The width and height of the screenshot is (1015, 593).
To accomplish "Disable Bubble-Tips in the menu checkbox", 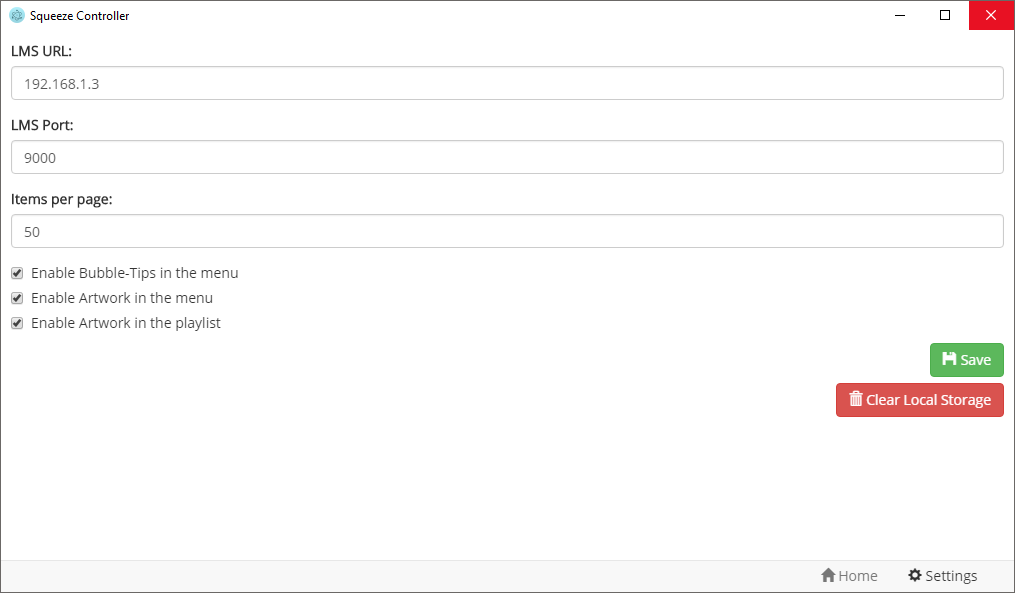I will coord(17,273).
